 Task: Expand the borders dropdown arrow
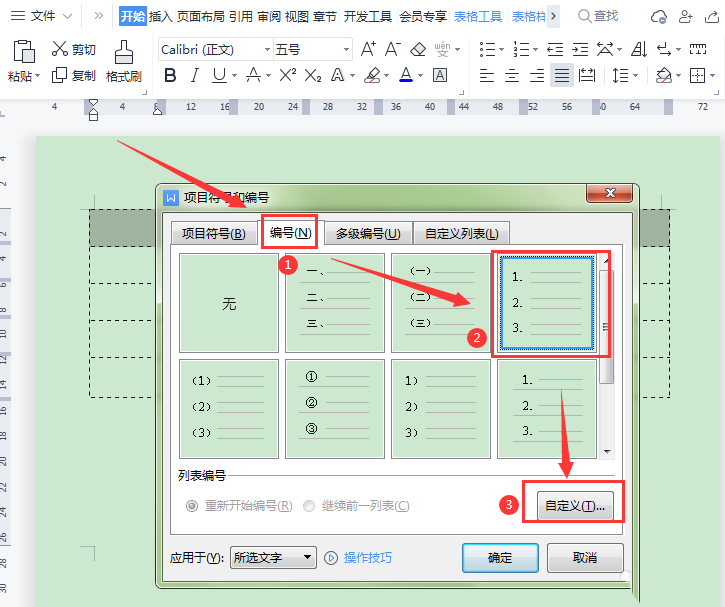coord(713,75)
